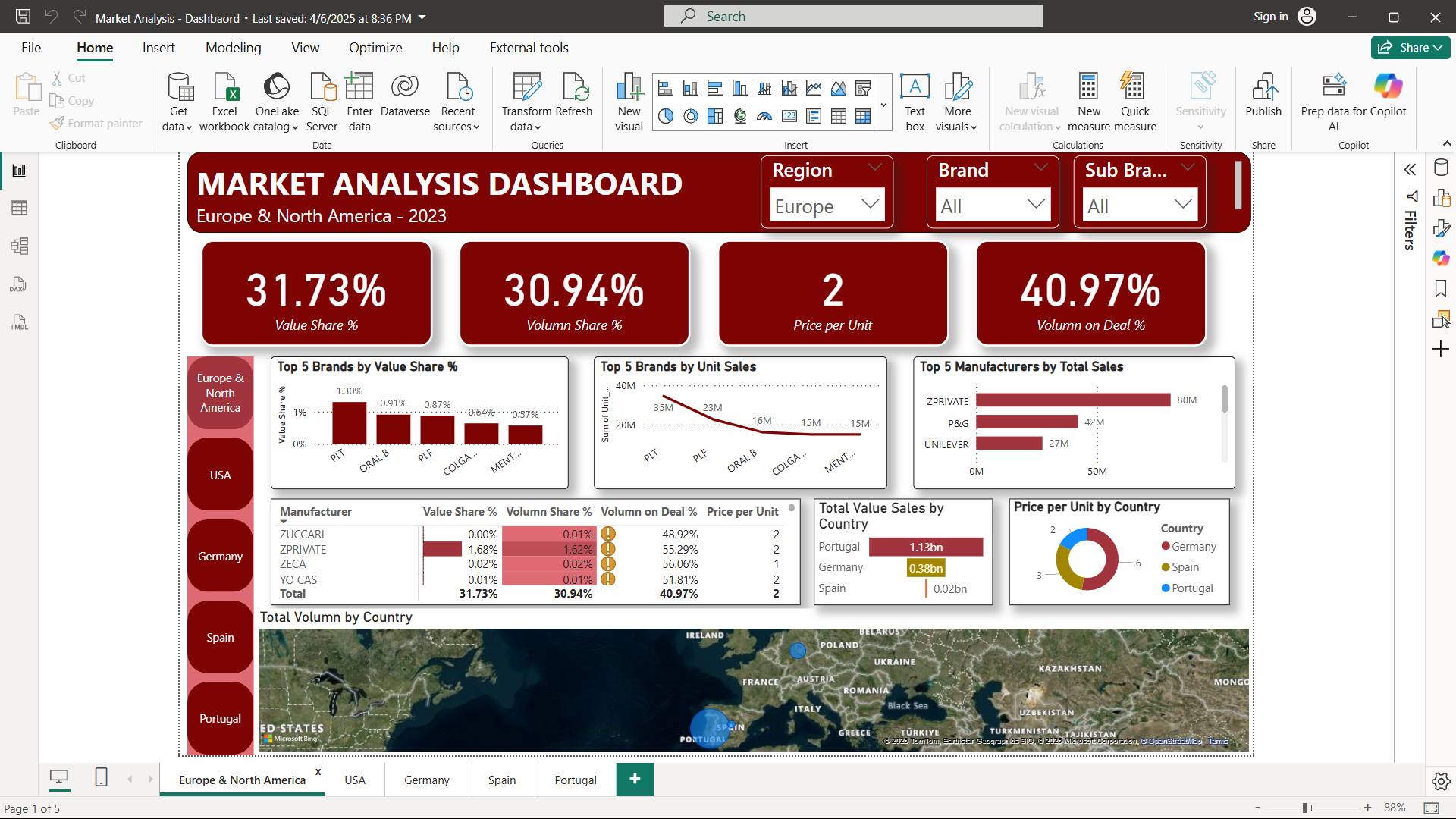
Task: Go to the Germany report page tab
Action: 426,780
